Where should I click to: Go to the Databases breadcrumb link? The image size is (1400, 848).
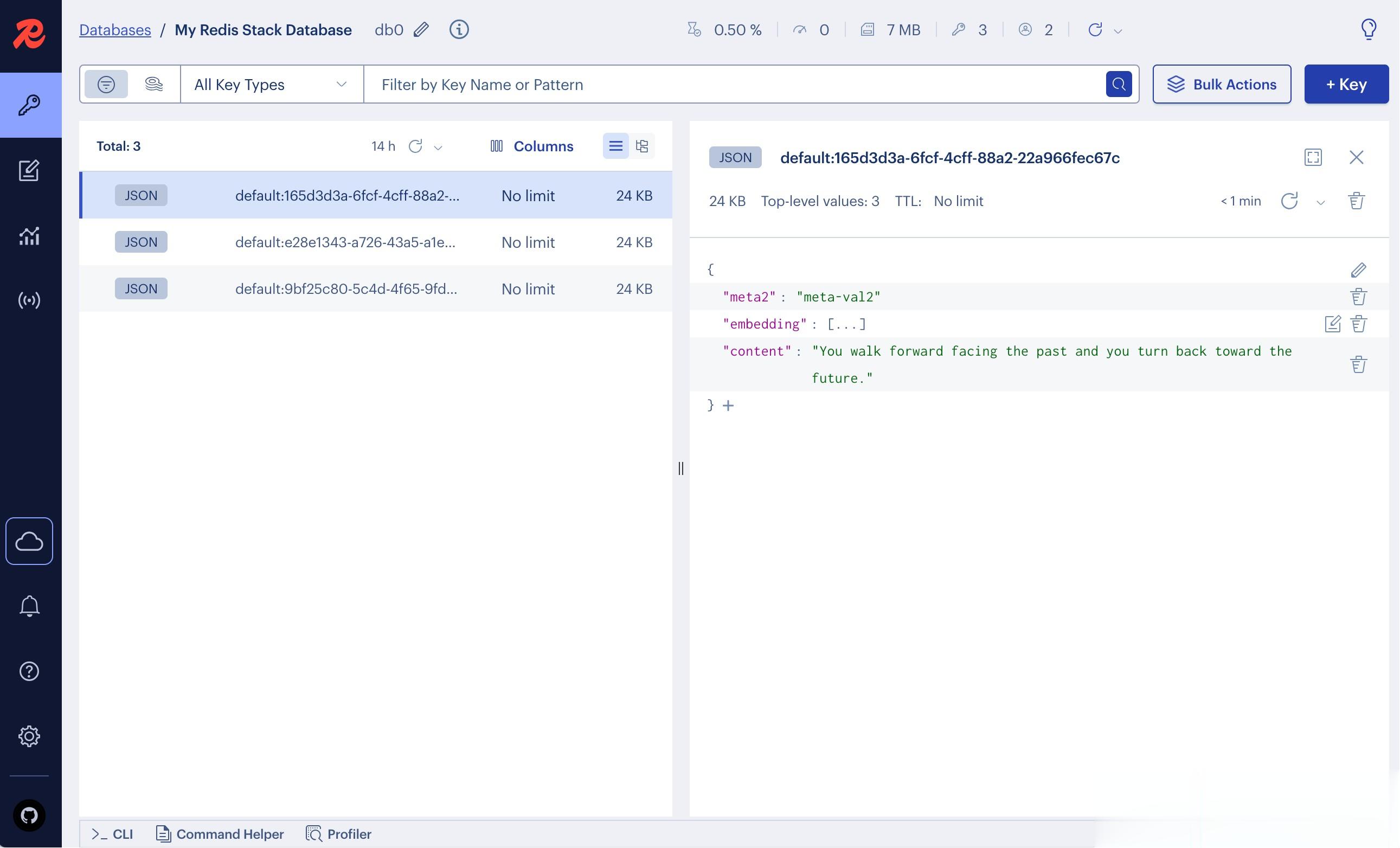pos(115,29)
